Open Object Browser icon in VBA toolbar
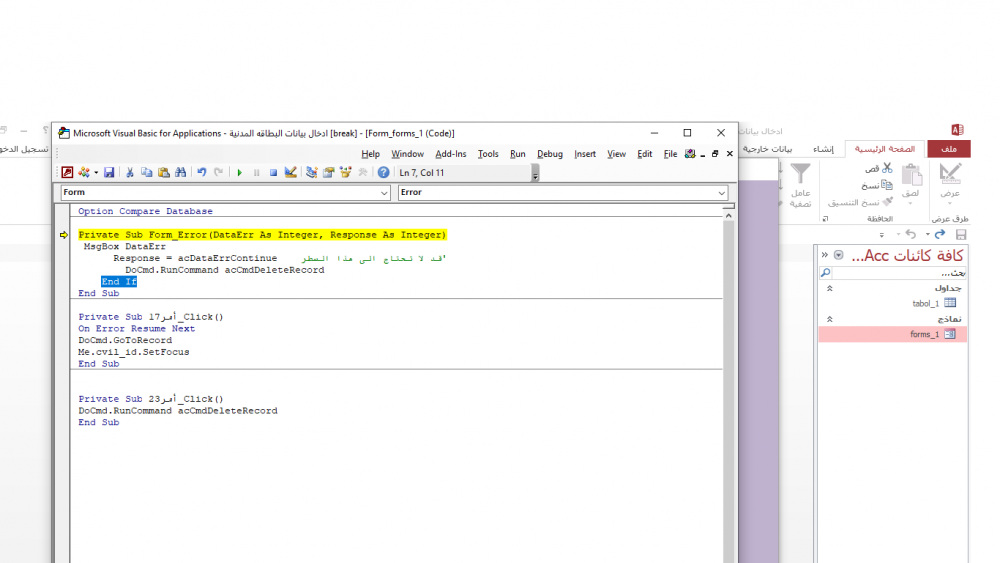This screenshot has height=563, width=1000. coord(346,172)
